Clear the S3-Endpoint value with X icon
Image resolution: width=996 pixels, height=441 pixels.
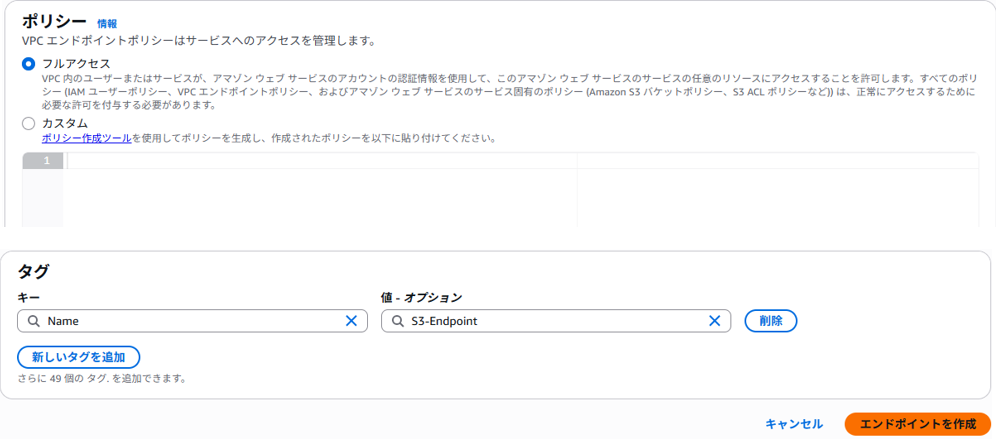tap(715, 322)
